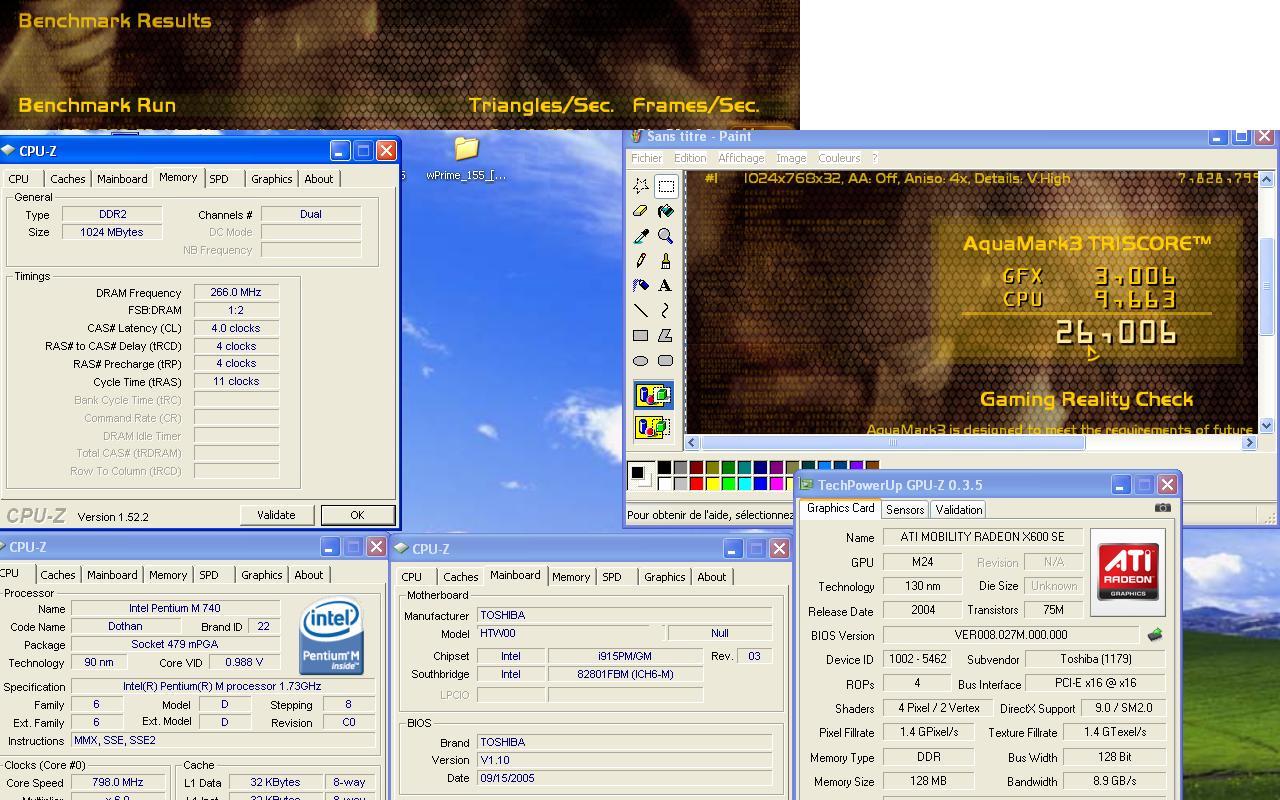Activate the Pick Color eyedropper tool
This screenshot has width=1280, height=800.
[641, 236]
